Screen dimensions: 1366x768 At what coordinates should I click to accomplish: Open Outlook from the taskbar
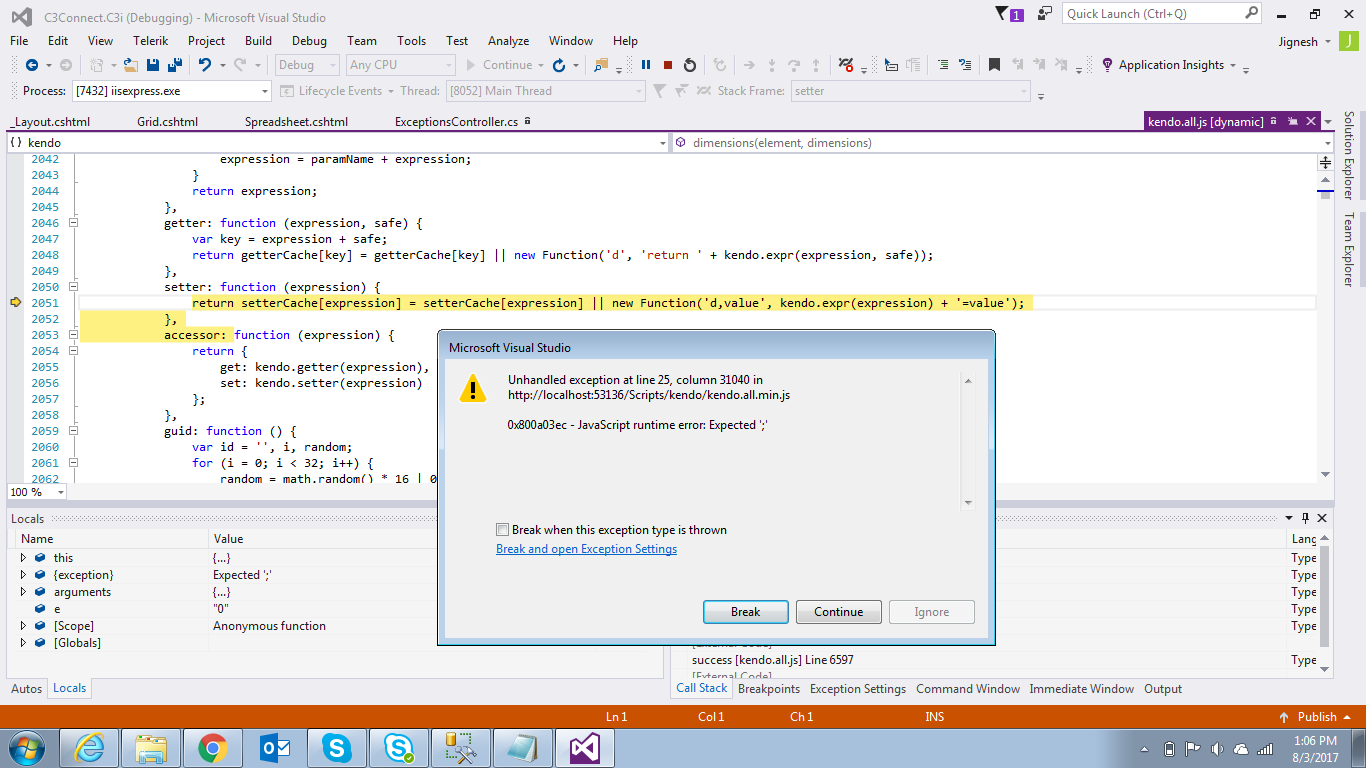coord(273,748)
